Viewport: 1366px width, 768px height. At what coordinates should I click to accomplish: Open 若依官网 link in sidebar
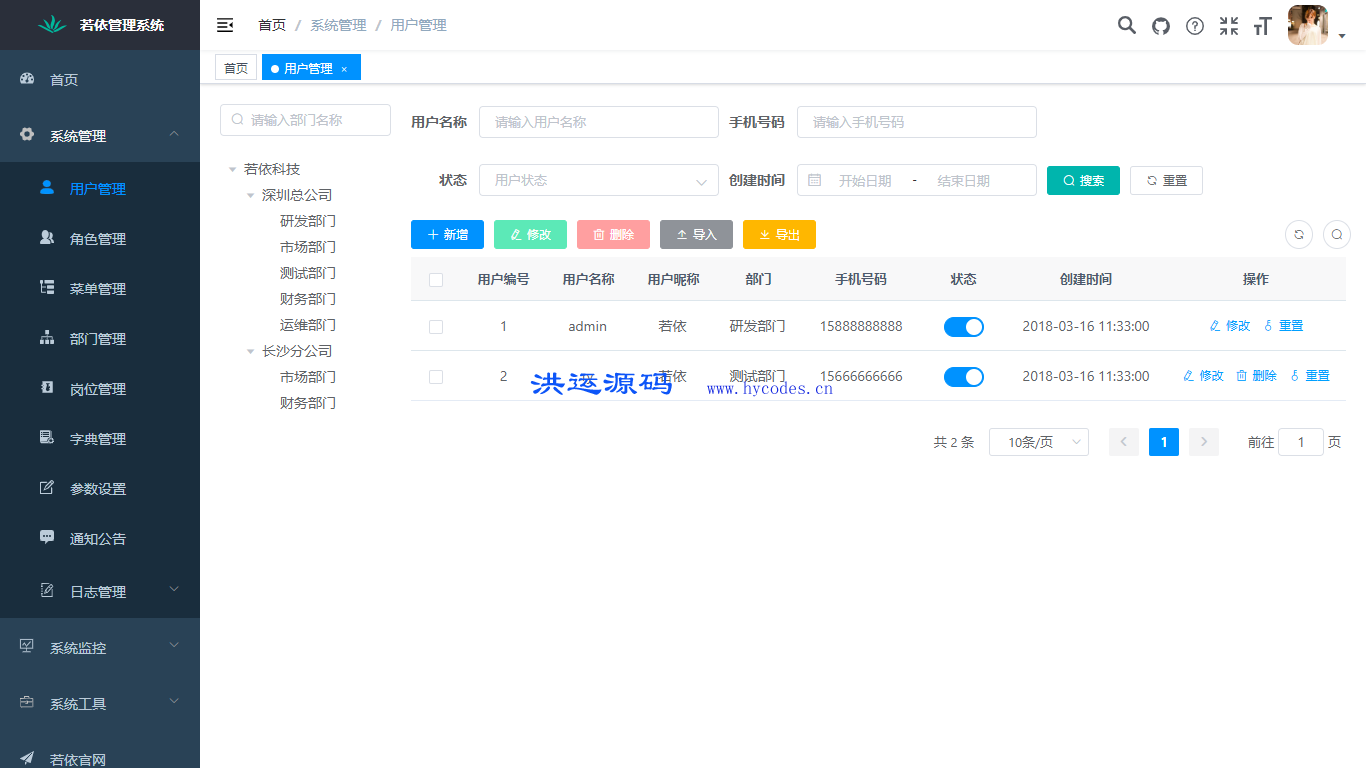(x=100, y=759)
